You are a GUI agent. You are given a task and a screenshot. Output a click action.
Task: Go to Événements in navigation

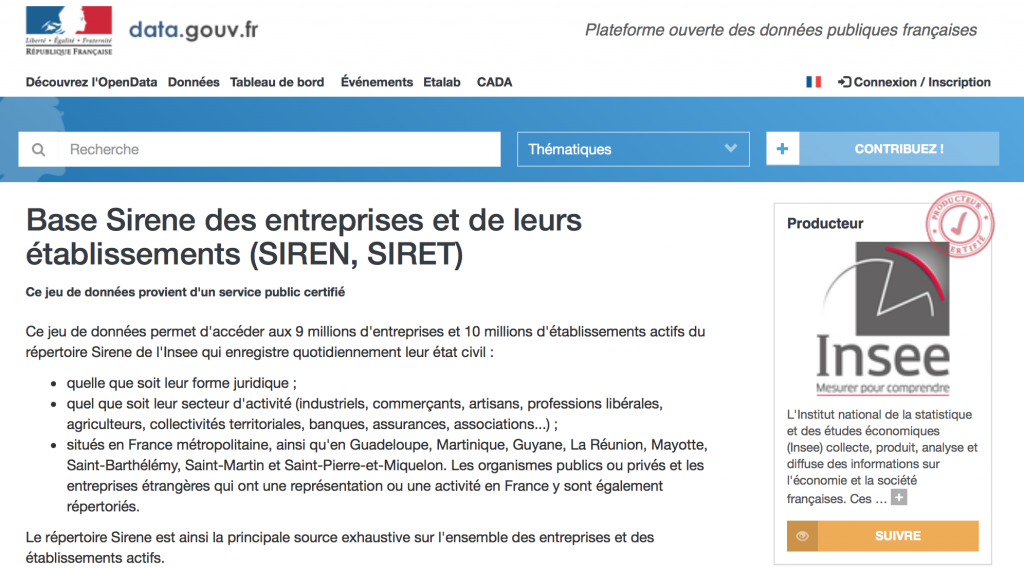[376, 82]
